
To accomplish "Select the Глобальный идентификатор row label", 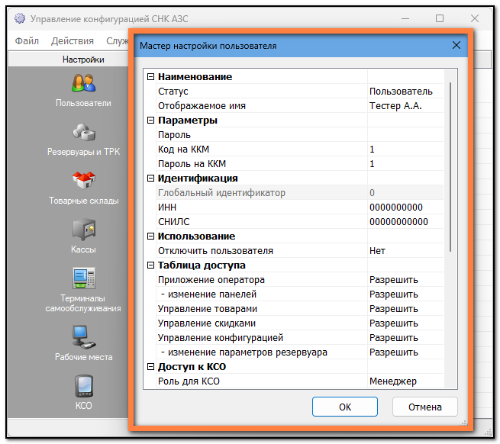I will click(222, 193).
